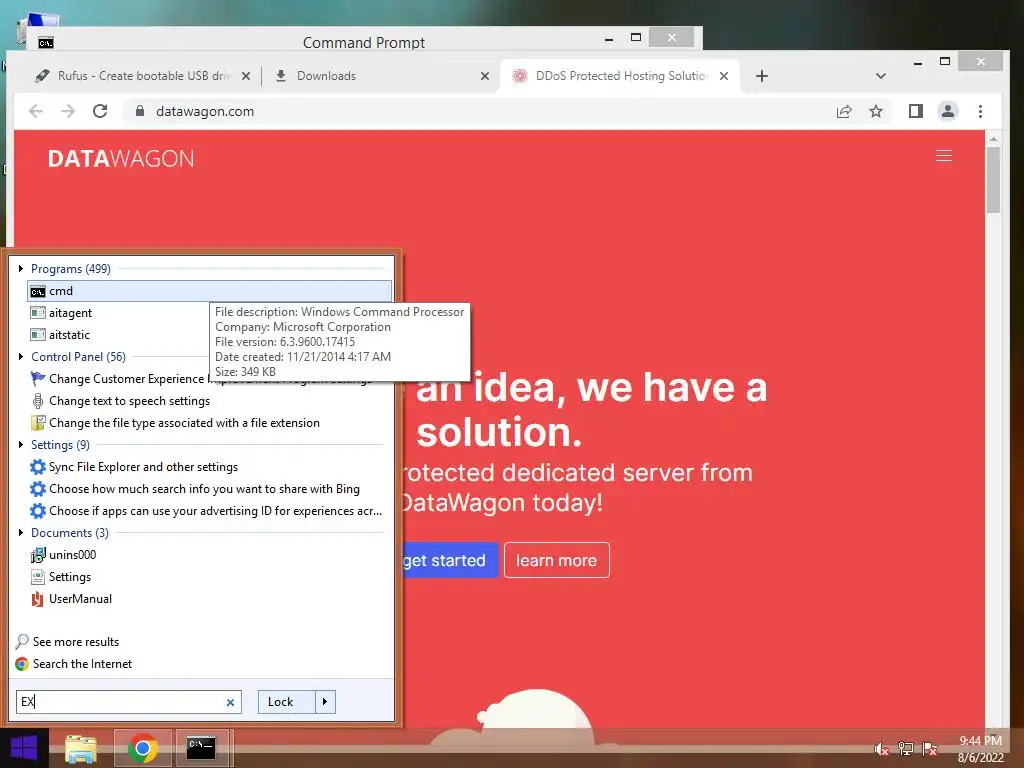Collapse the Documents (3) group
Viewport: 1024px width, 768px height.
point(22,533)
